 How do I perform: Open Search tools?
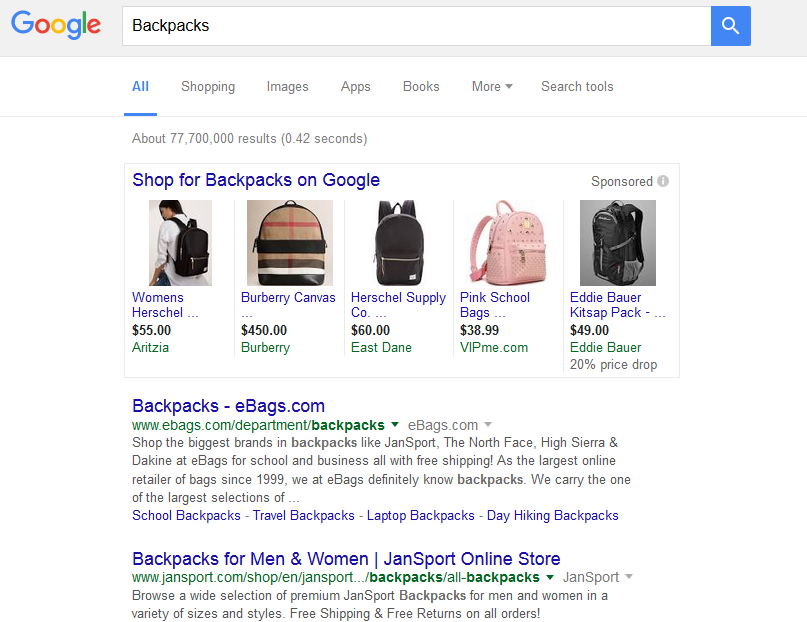tap(577, 86)
